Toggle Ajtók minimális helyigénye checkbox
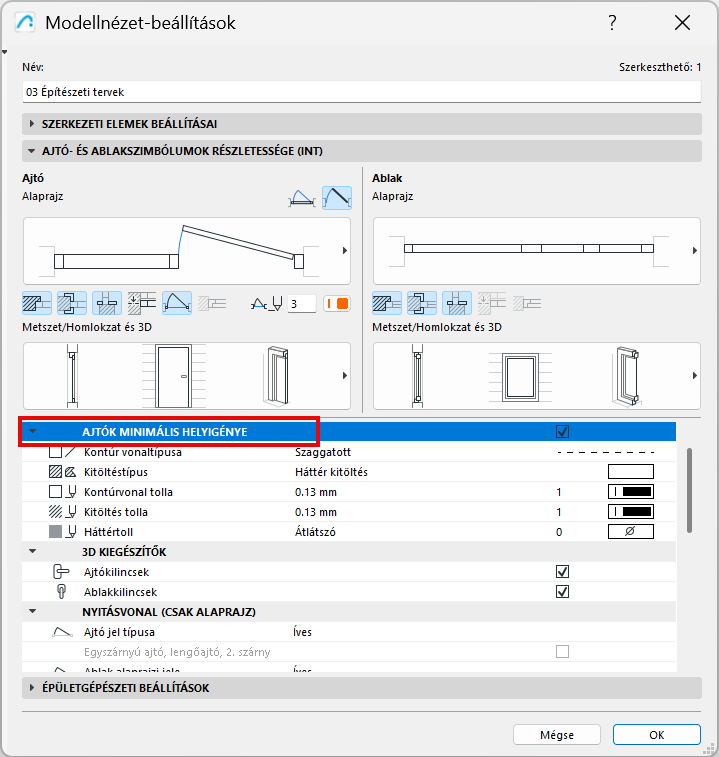 pyautogui.click(x=562, y=432)
